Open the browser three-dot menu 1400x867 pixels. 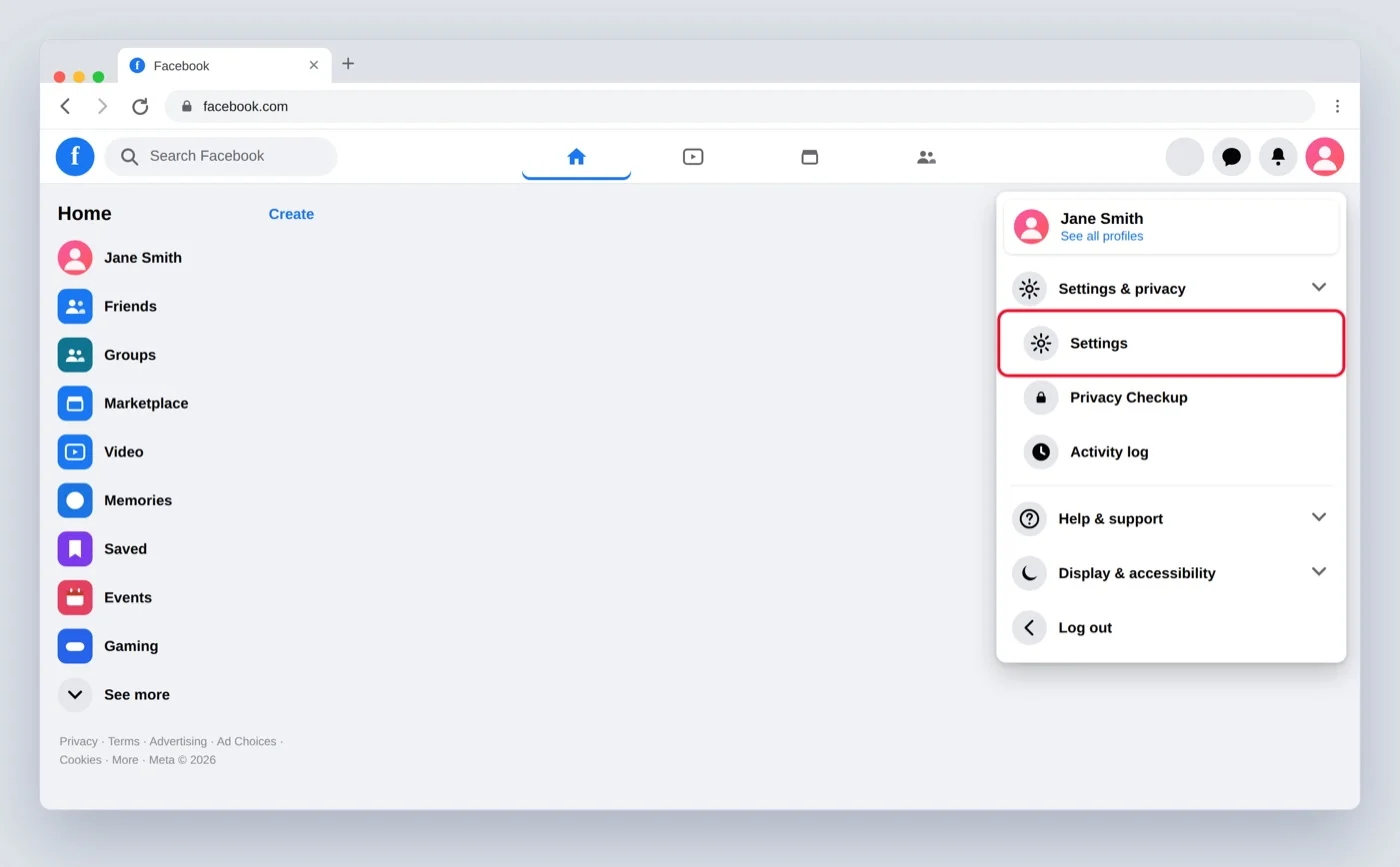click(x=1337, y=106)
